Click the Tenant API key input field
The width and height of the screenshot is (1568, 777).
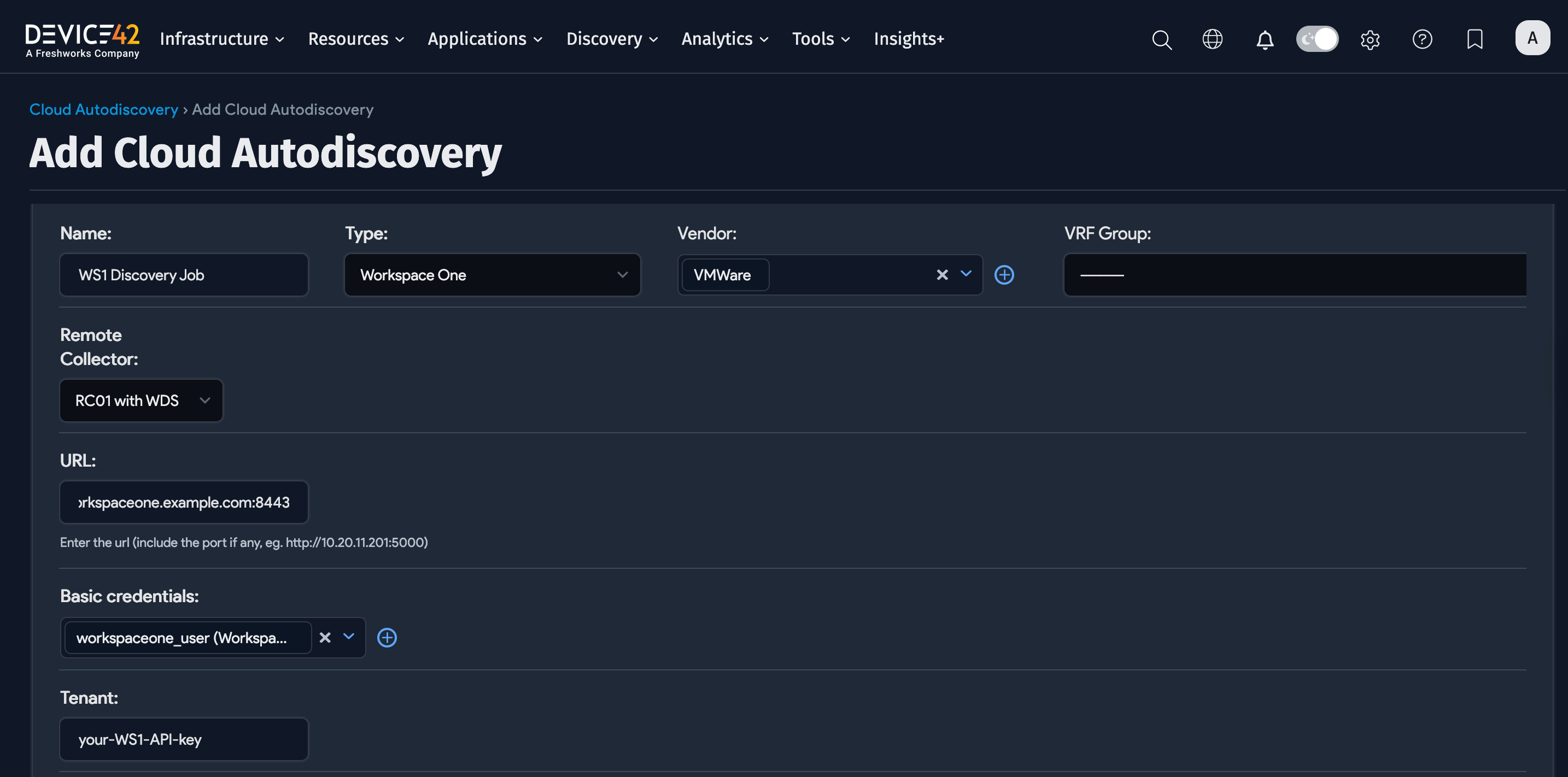tap(183, 739)
